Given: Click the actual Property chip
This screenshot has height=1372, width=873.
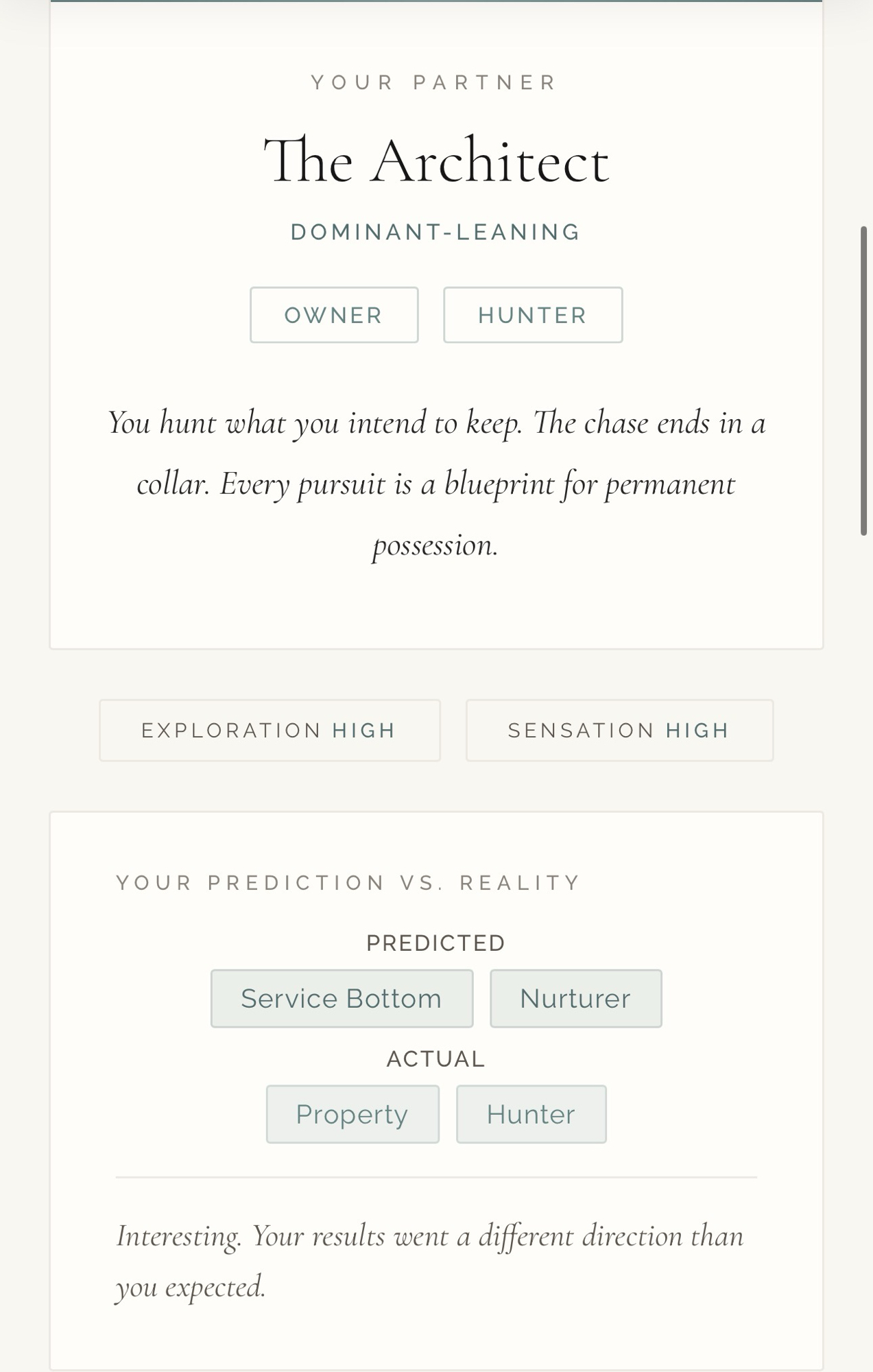Looking at the screenshot, I should tap(352, 1114).
